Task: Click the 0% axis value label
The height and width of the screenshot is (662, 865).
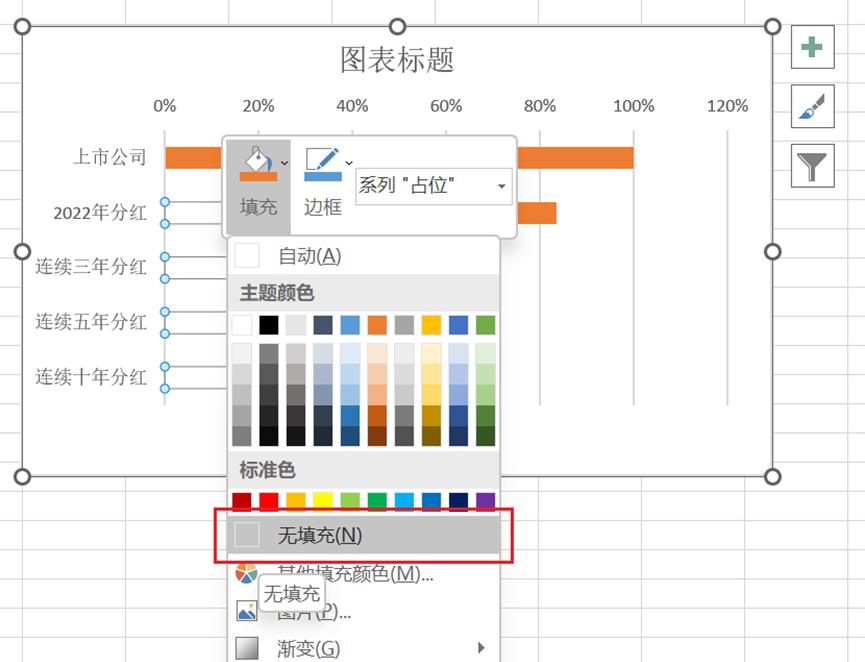Action: click(x=165, y=106)
